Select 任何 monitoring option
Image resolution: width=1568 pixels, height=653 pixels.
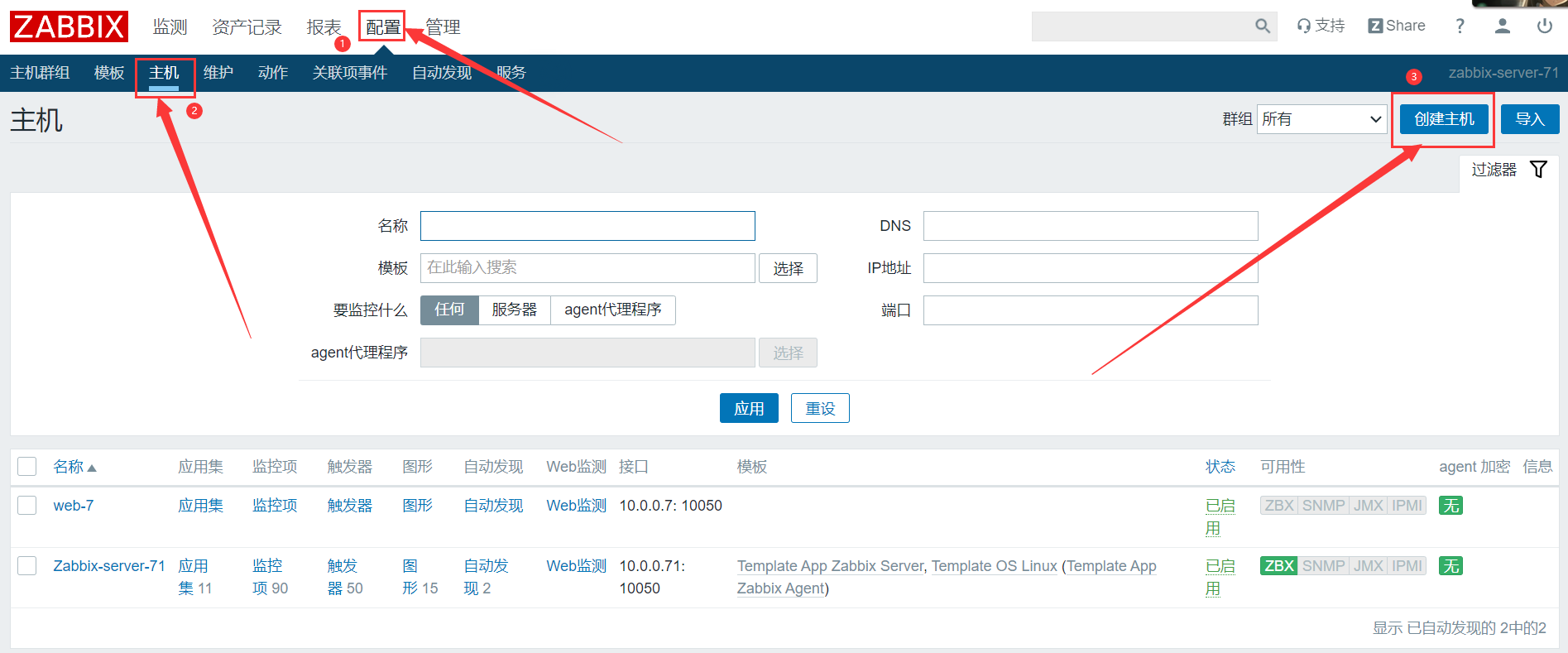click(x=449, y=310)
